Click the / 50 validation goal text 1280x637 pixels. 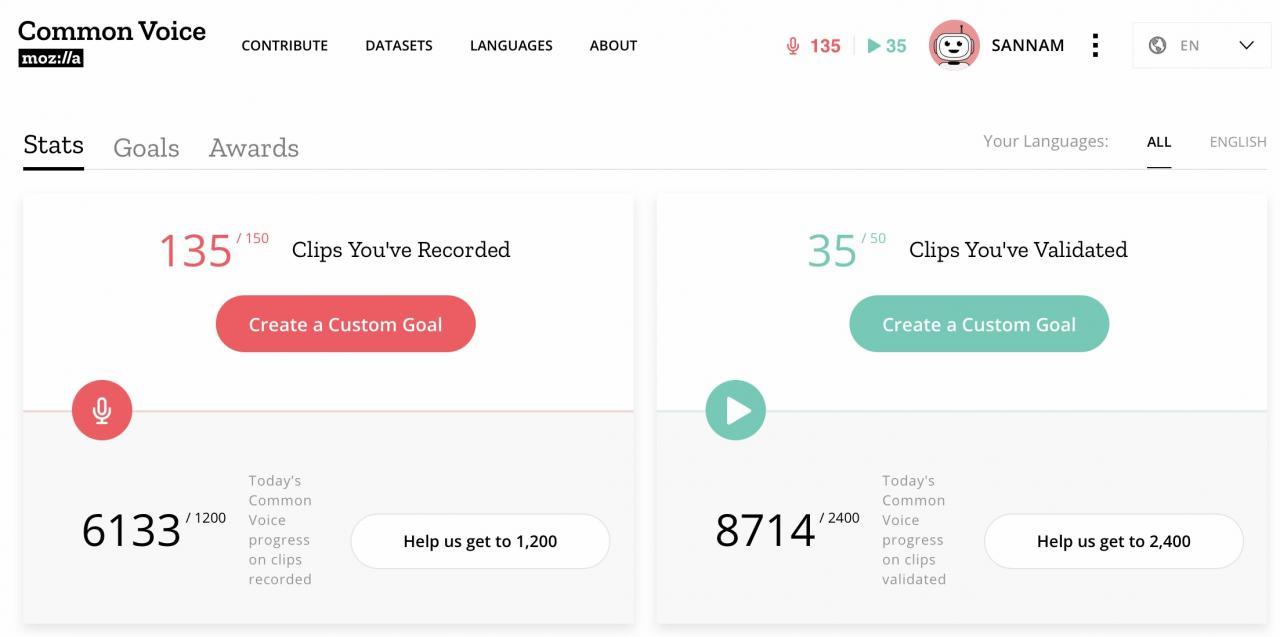874,238
